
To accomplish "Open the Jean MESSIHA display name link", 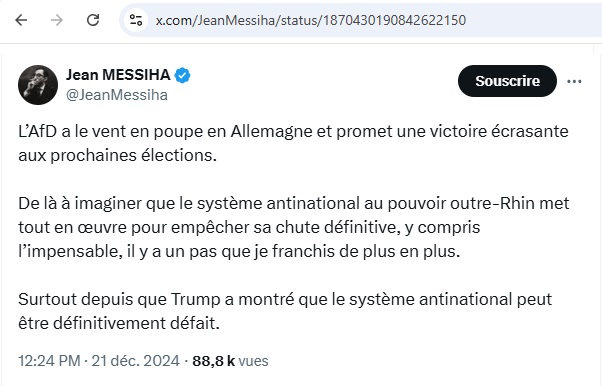I will click(x=118, y=75).
